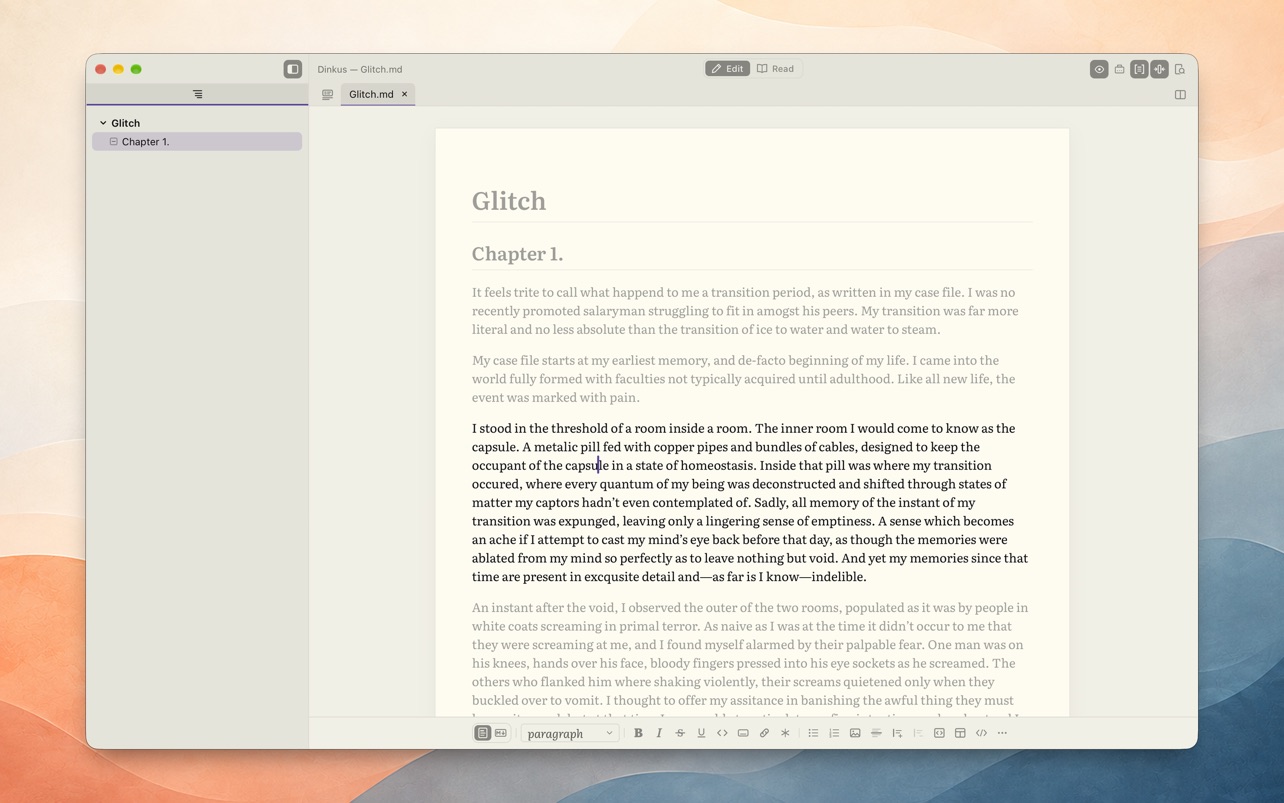Screen dimensions: 1284x803
Task: Insert an image from toolbar
Action: click(855, 733)
